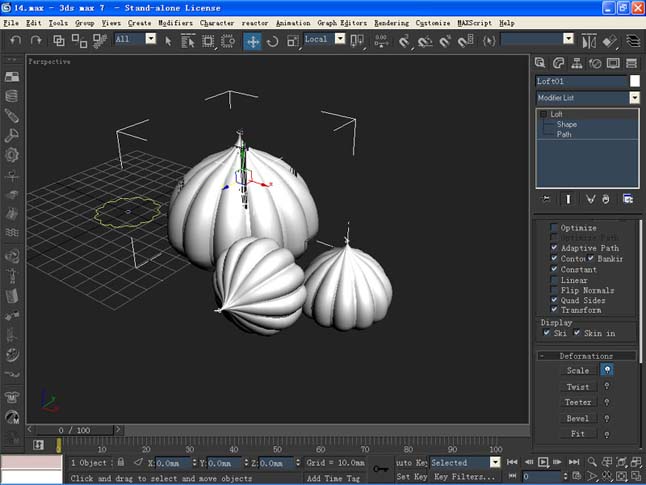Viewport: 646px width, 485px height.
Task: Click the Redo arrow icon
Action: 36,40
